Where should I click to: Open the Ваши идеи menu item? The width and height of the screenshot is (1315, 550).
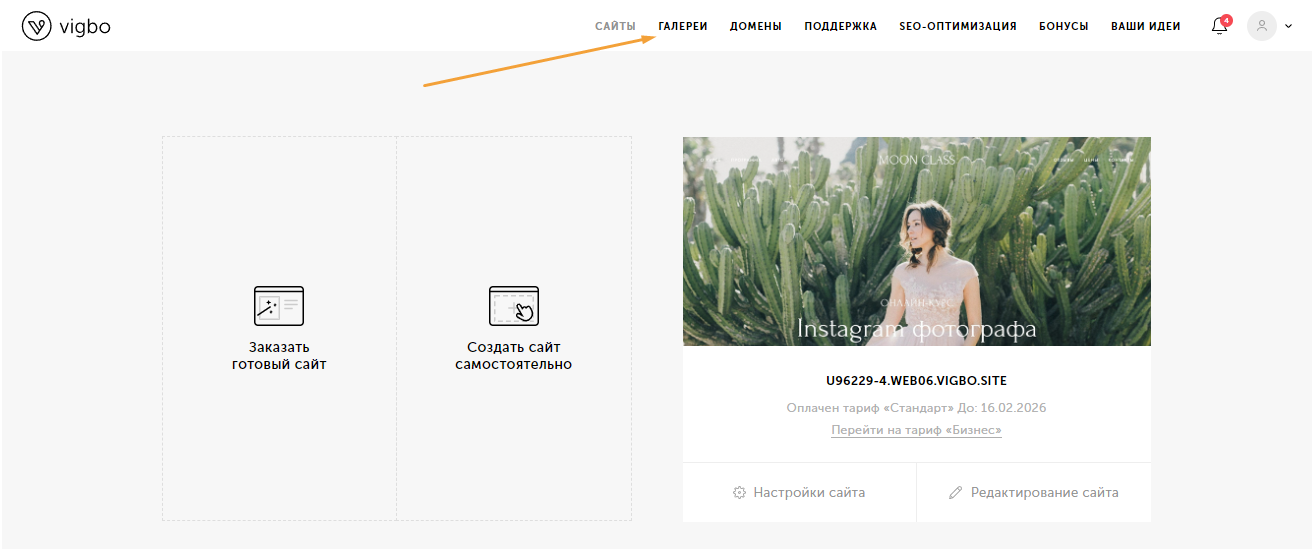coord(1146,27)
